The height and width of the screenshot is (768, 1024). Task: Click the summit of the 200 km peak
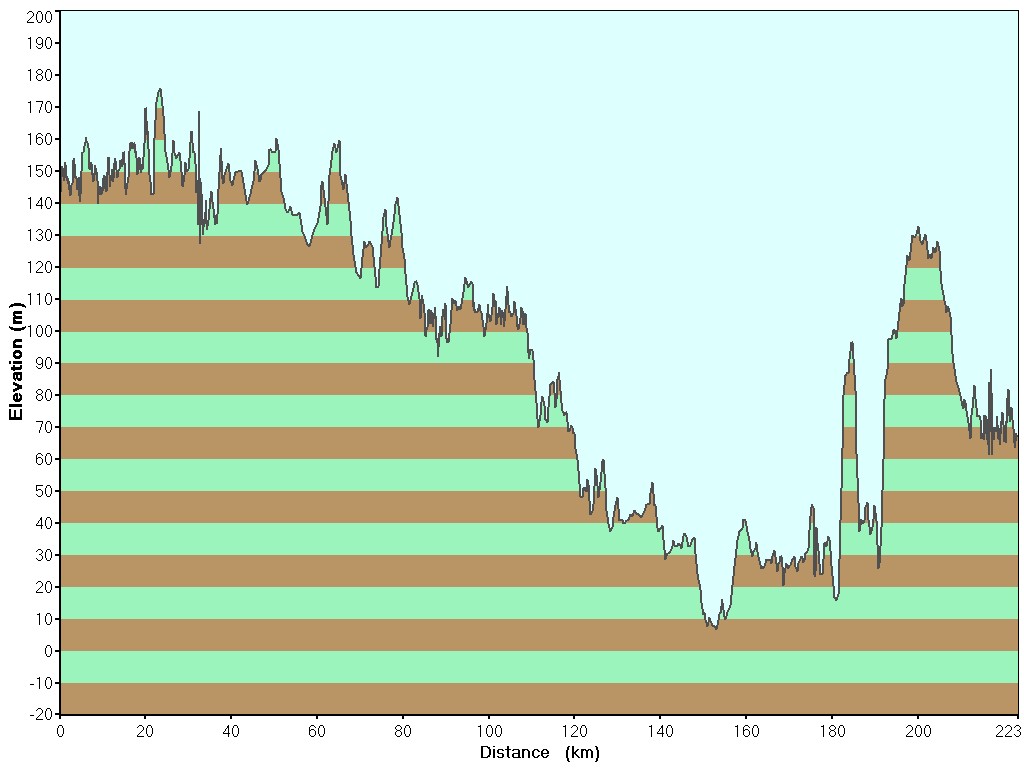pyautogui.click(x=918, y=229)
